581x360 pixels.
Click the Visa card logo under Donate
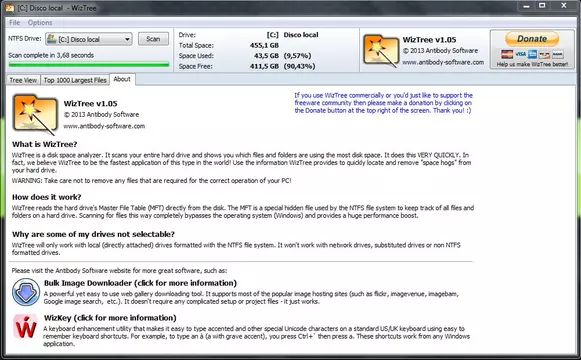point(521,54)
